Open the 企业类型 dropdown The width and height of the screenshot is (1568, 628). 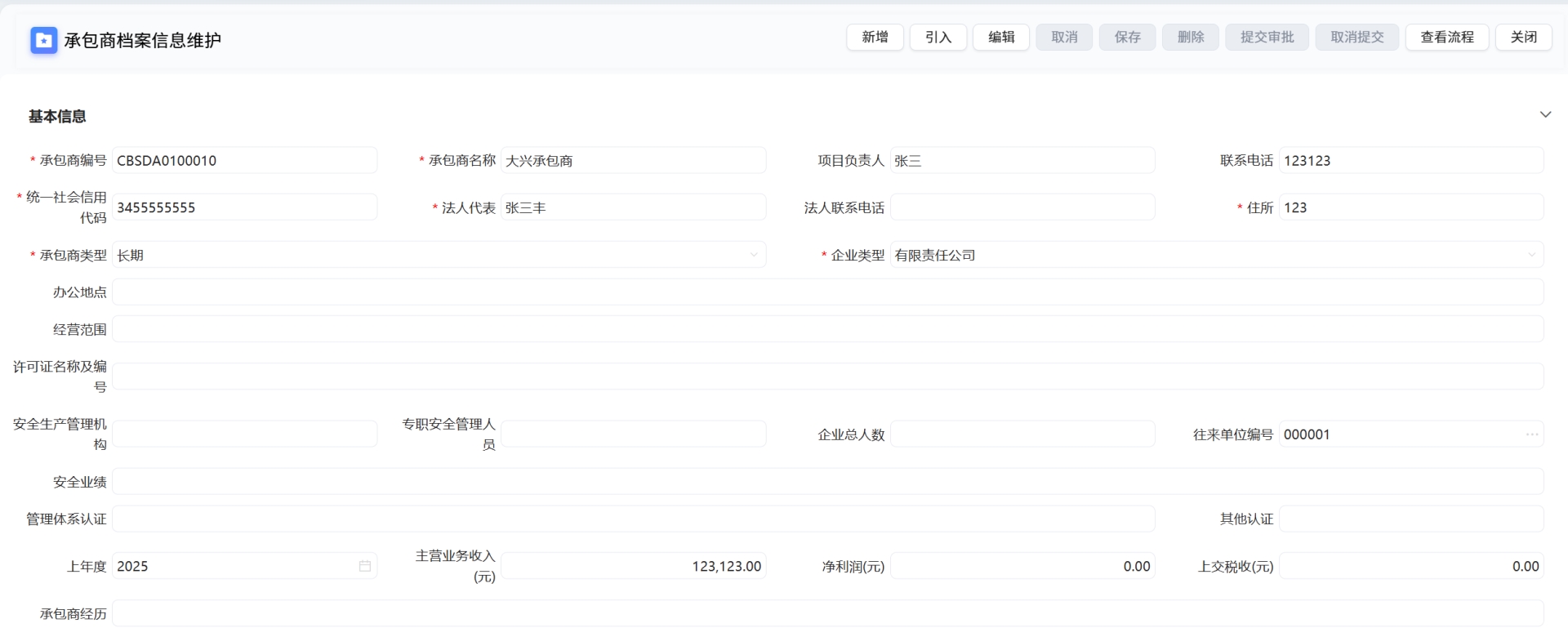[1217, 255]
